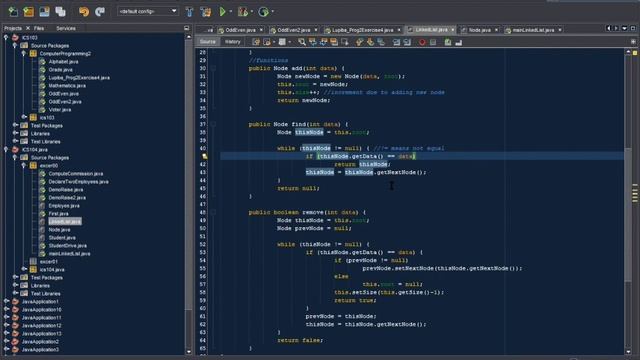
Task: Collapse the add method code fold
Action: (x=213, y=69)
